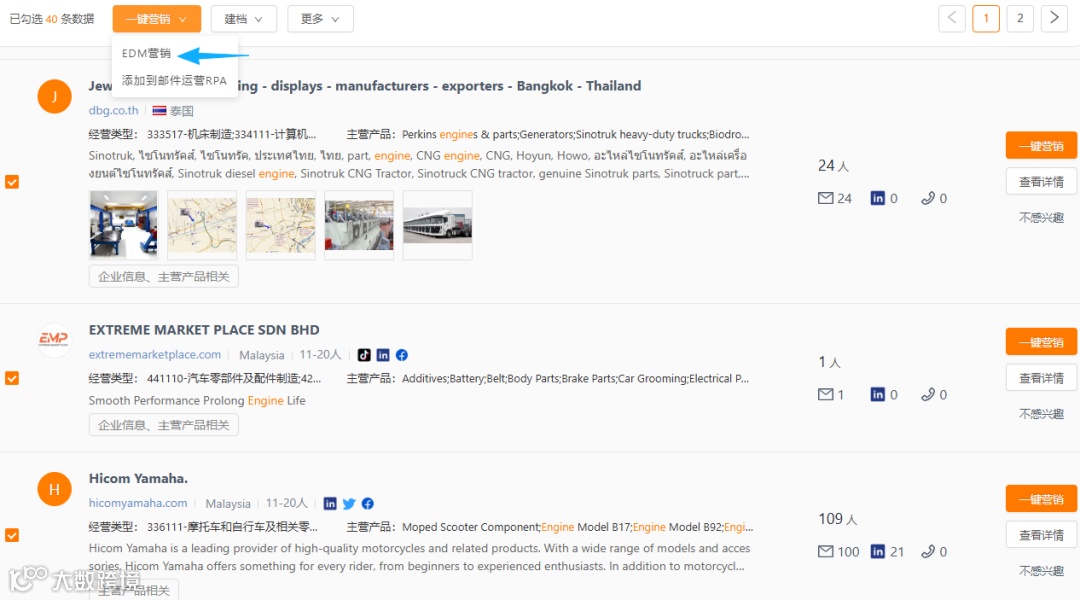
Task: Click 一键营销 button for dbg.co.th
Action: [1041, 146]
